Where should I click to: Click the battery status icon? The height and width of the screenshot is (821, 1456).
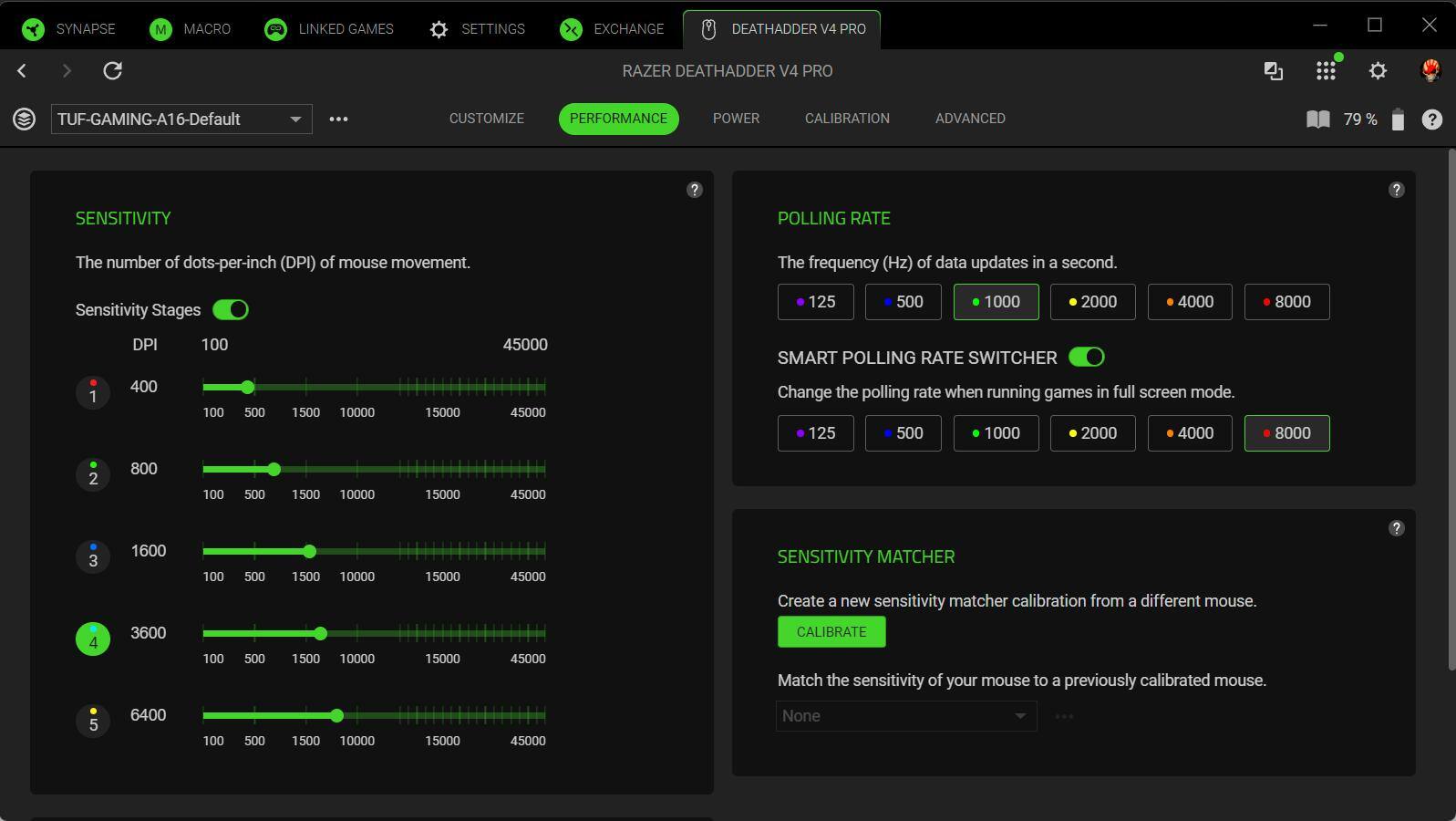click(1397, 120)
